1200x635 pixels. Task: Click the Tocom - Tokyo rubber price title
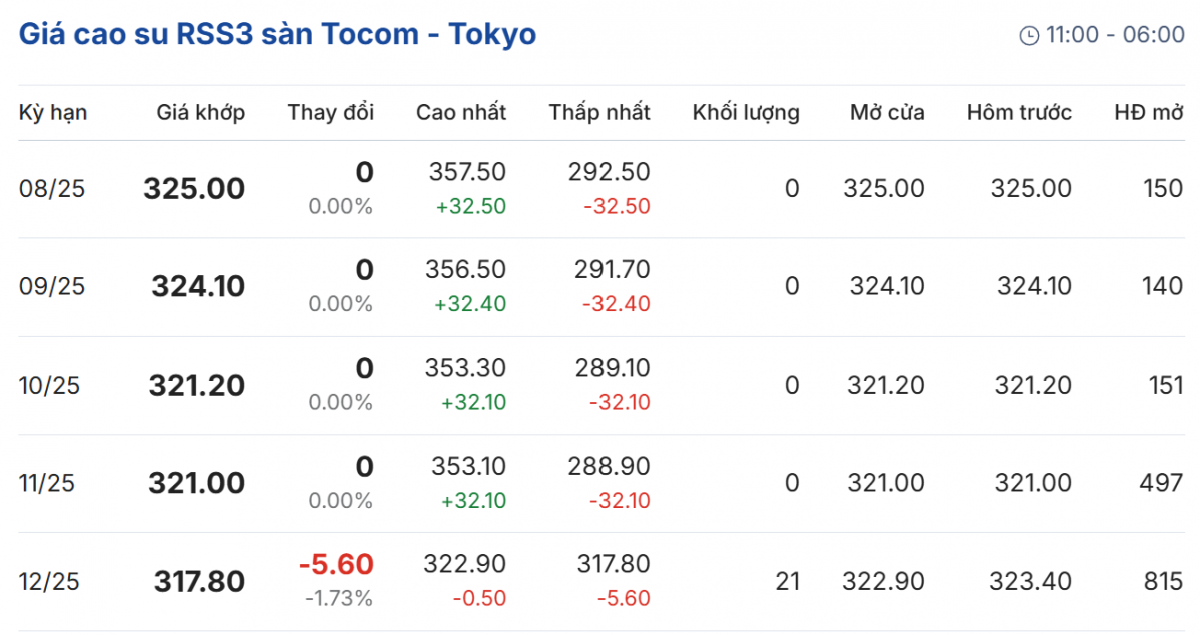point(277,34)
